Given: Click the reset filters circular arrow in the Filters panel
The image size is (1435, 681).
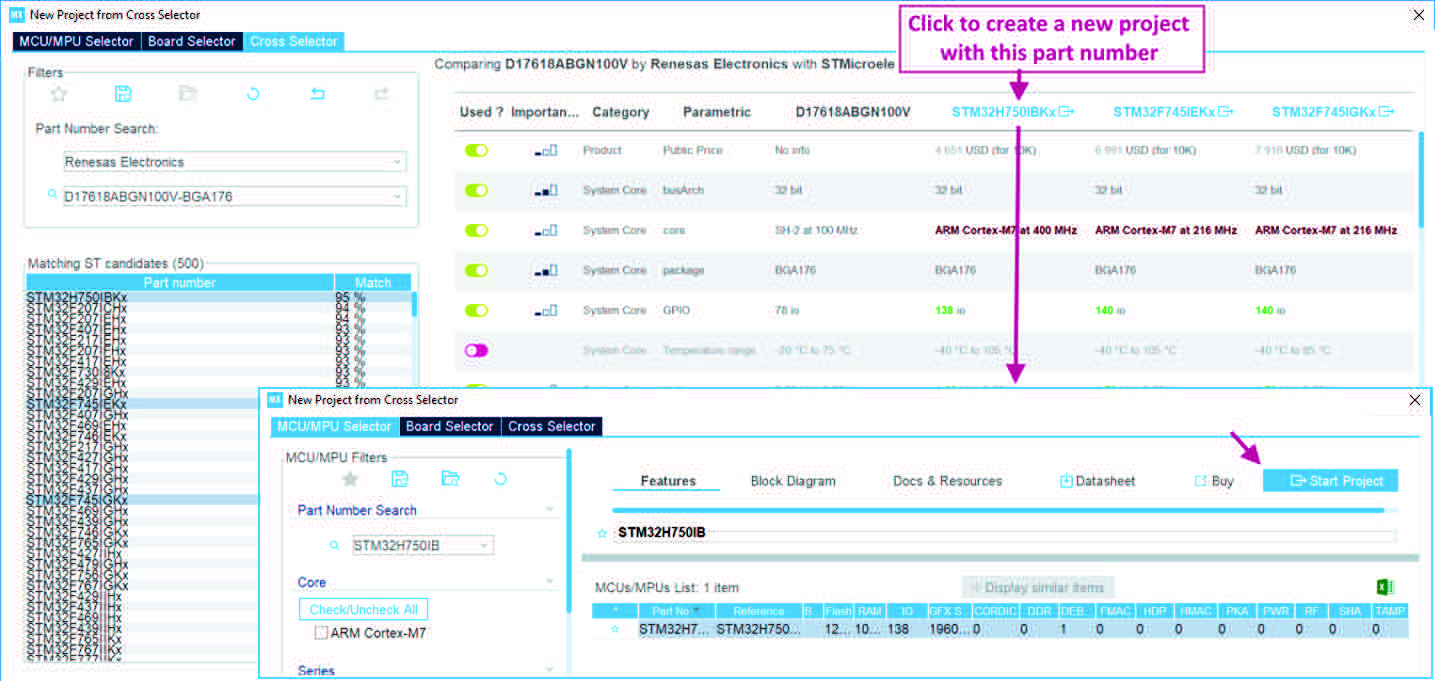Looking at the screenshot, I should click(x=253, y=94).
